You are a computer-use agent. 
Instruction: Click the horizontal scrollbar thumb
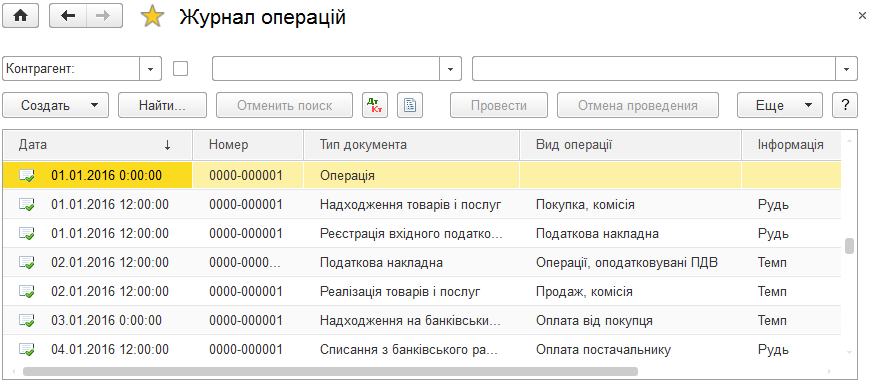[330, 371]
